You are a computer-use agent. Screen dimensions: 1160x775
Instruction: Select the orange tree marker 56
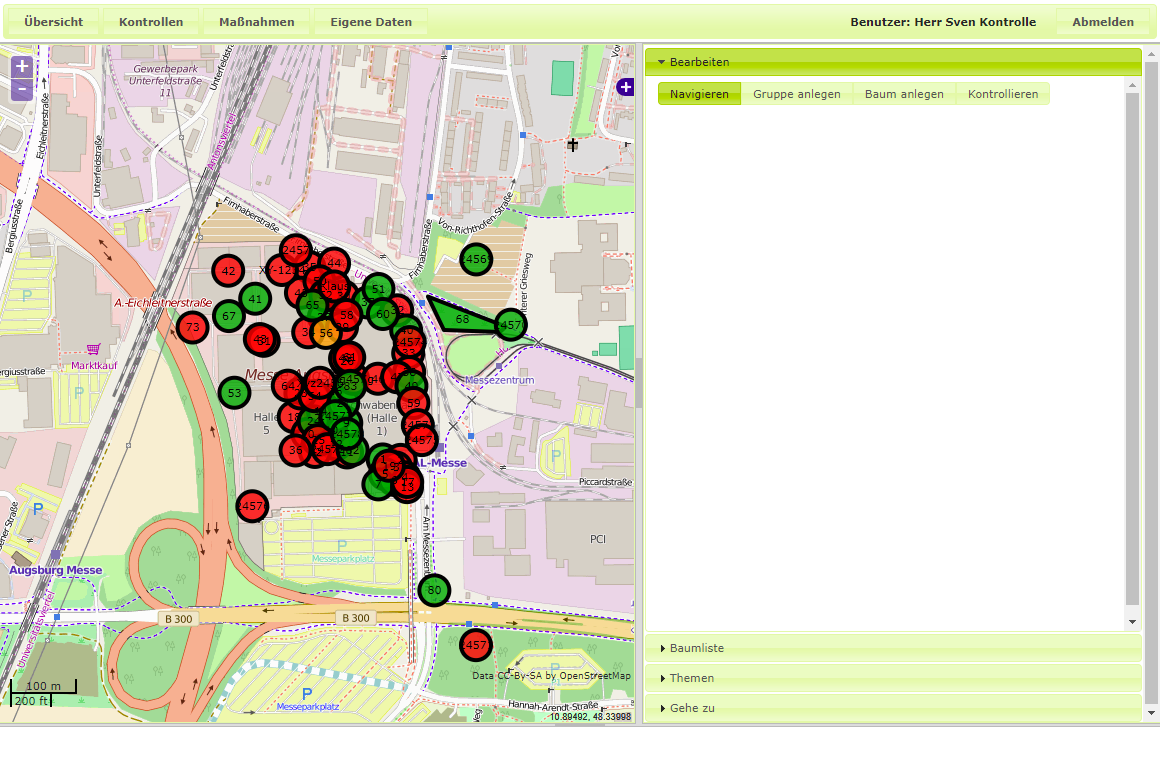325,333
